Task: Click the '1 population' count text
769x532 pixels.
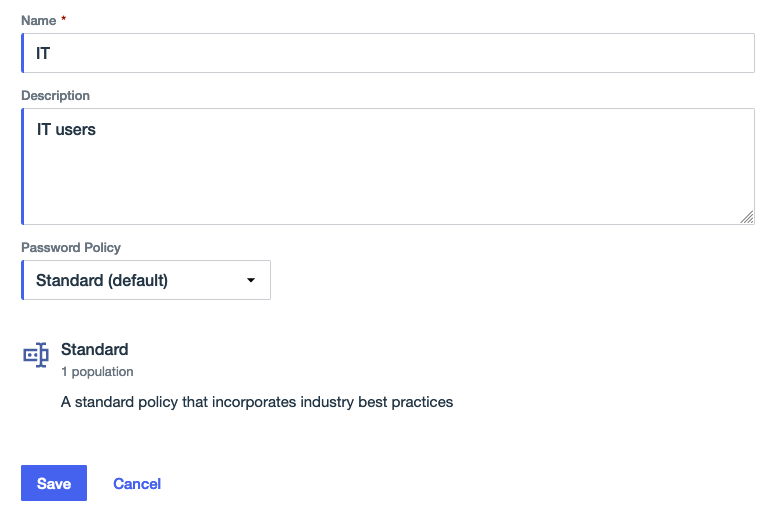Action: [x=97, y=372]
